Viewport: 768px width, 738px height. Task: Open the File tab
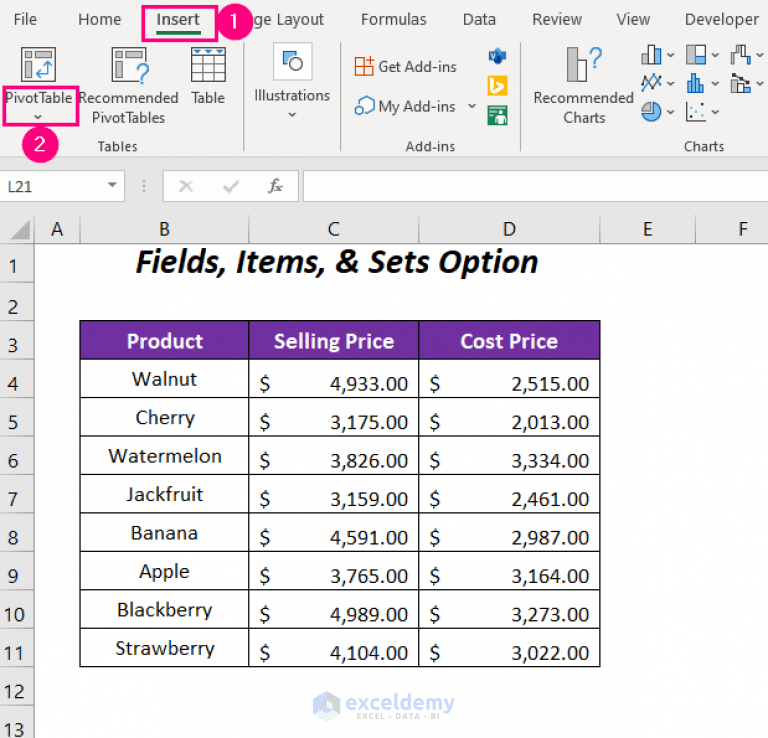pyautogui.click(x=25, y=19)
